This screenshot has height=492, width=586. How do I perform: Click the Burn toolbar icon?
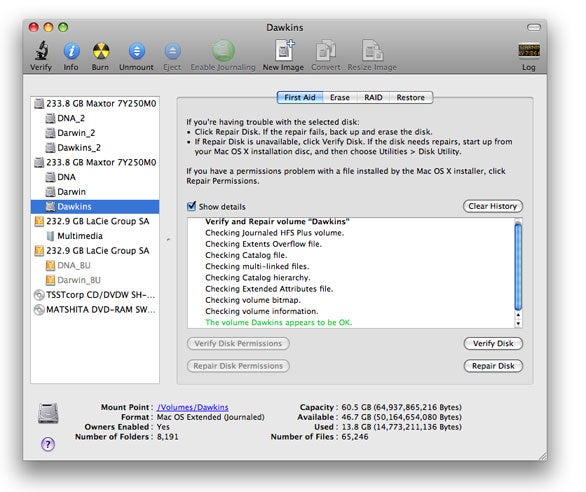coord(101,51)
